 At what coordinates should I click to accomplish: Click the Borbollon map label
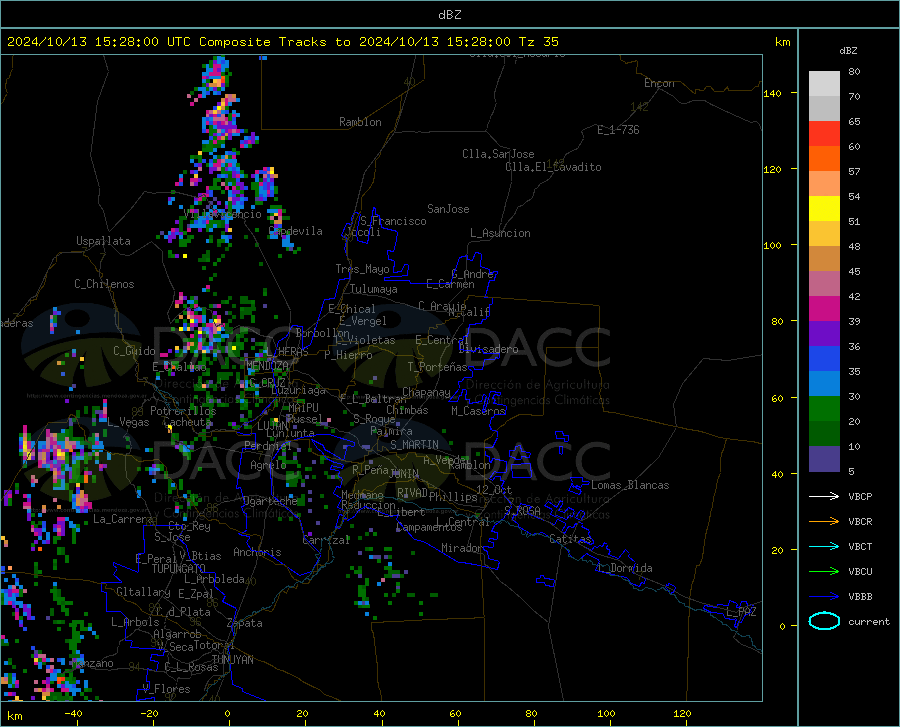[322, 333]
